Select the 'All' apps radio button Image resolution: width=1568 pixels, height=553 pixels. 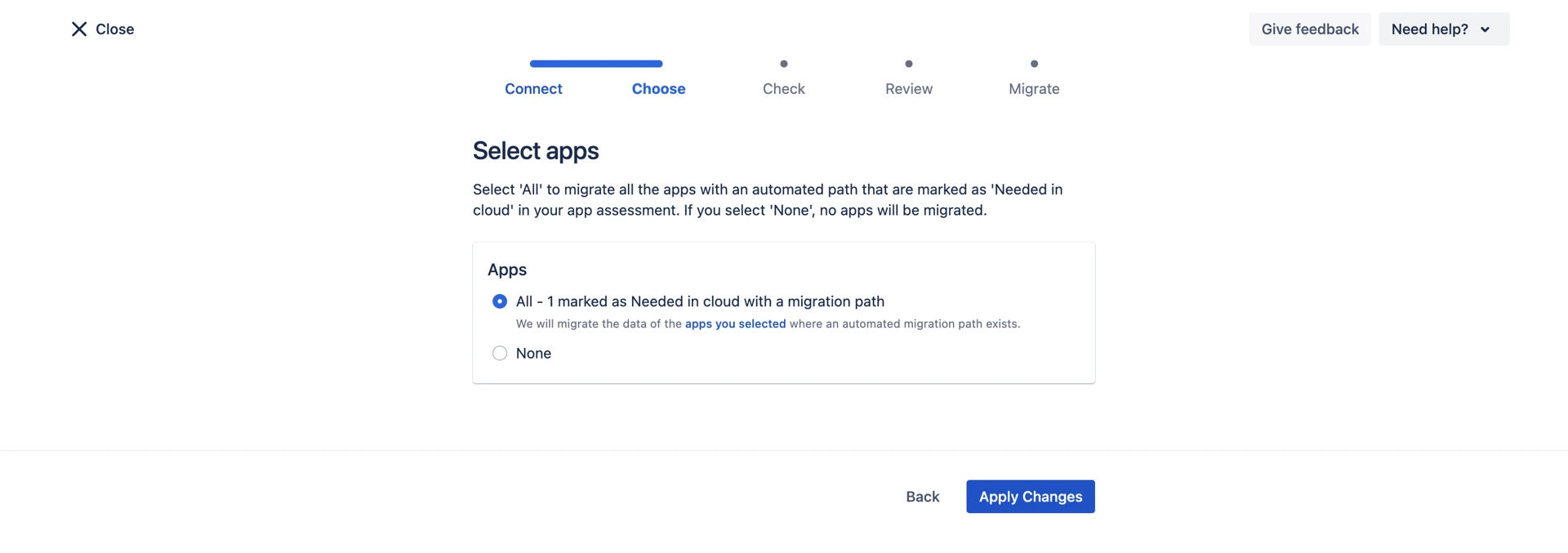click(500, 301)
